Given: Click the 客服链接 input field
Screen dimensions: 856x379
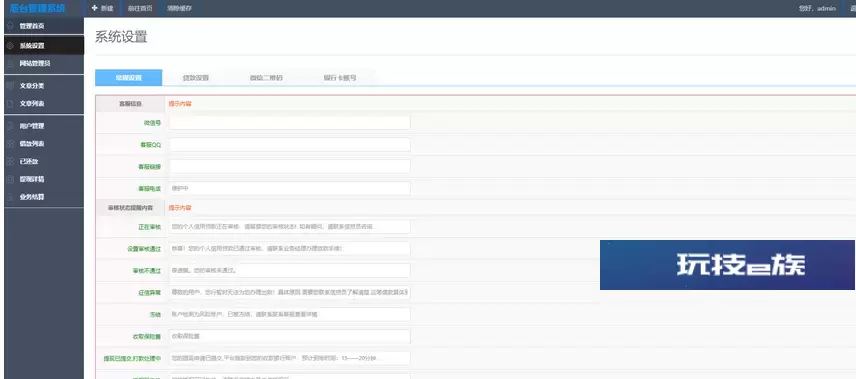Looking at the screenshot, I should (289, 167).
